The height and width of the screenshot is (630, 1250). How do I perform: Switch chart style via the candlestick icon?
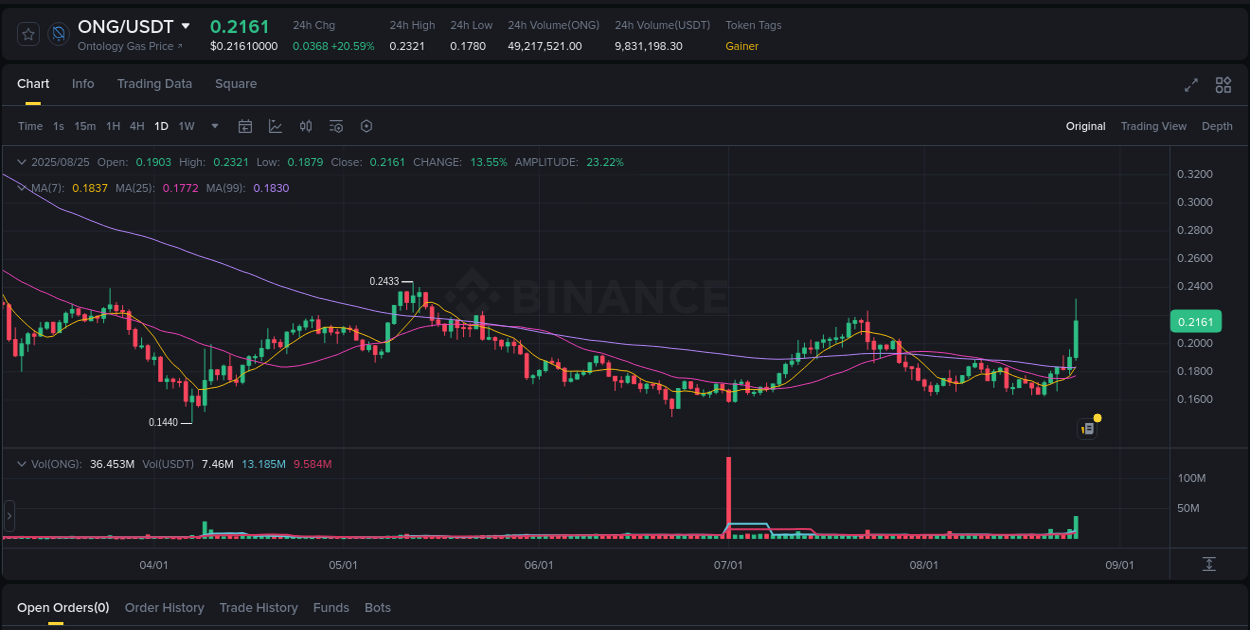click(x=306, y=126)
